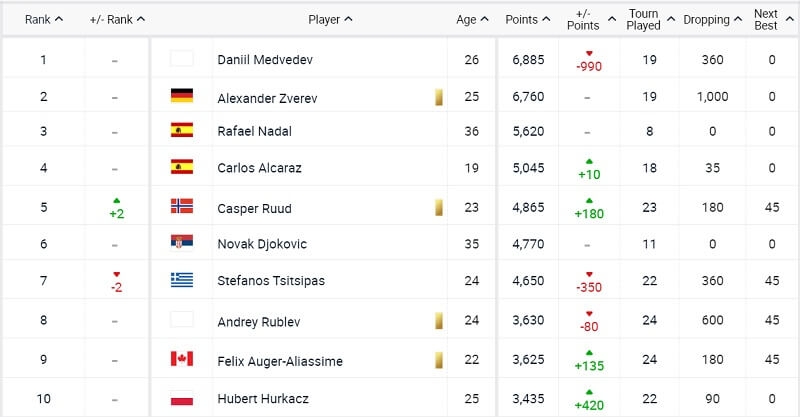Click the gold bar marker in Casper Ruud's row
This screenshot has height=417, width=800.
[x=437, y=206]
